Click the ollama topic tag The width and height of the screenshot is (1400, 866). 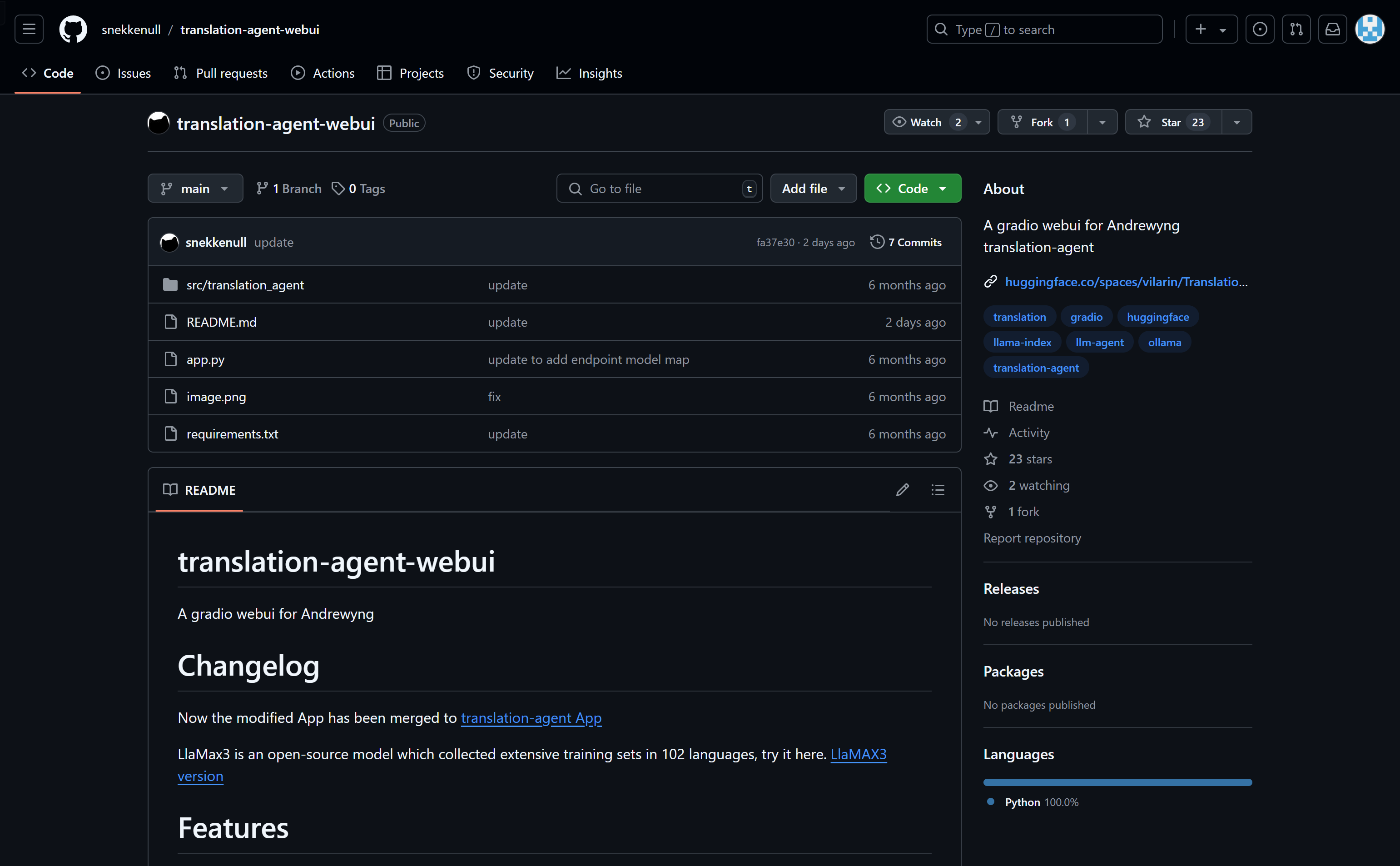click(x=1165, y=343)
